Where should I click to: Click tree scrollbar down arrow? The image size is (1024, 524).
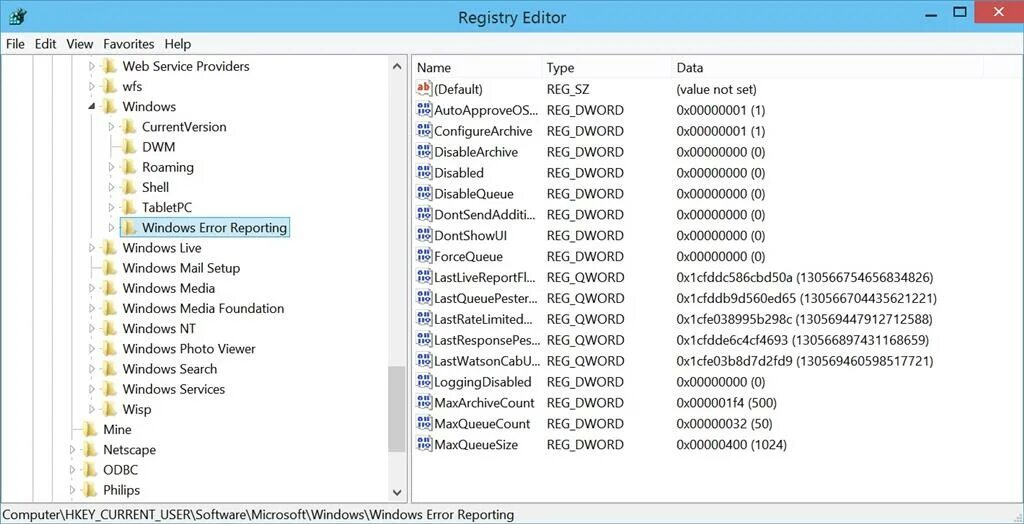point(397,491)
